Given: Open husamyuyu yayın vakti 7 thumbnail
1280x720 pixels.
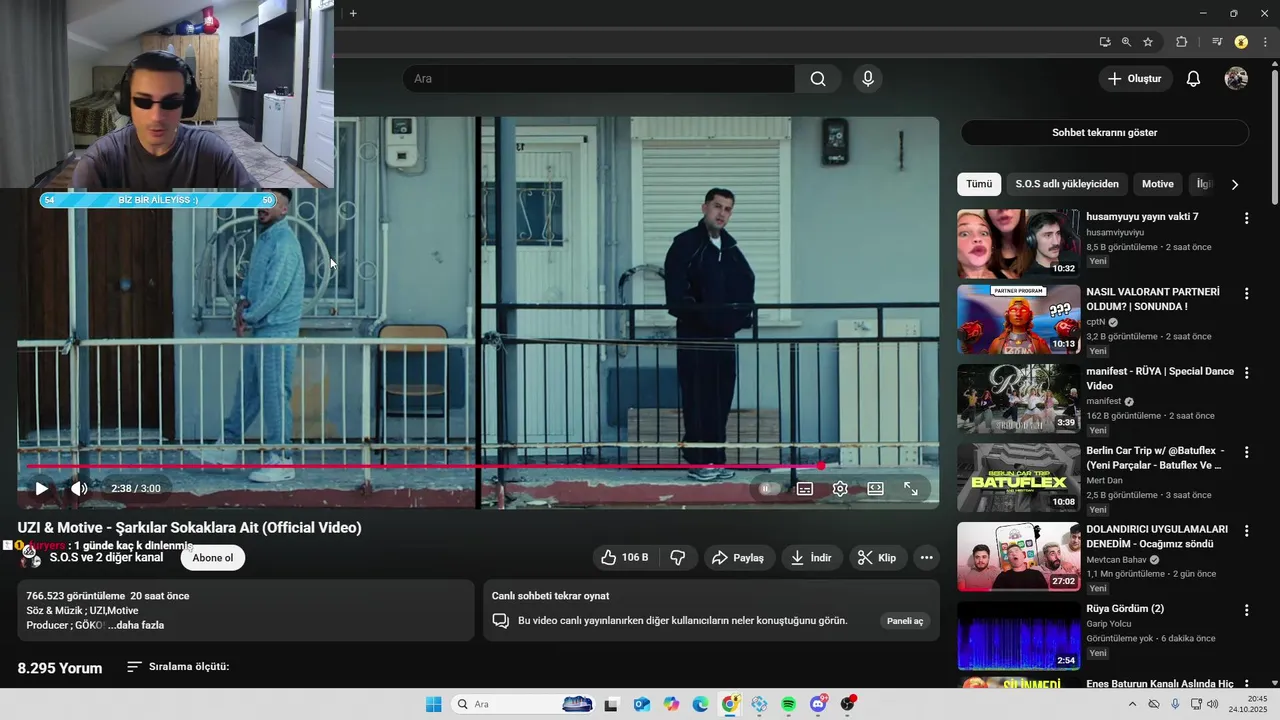Looking at the screenshot, I should pyautogui.click(x=1018, y=243).
